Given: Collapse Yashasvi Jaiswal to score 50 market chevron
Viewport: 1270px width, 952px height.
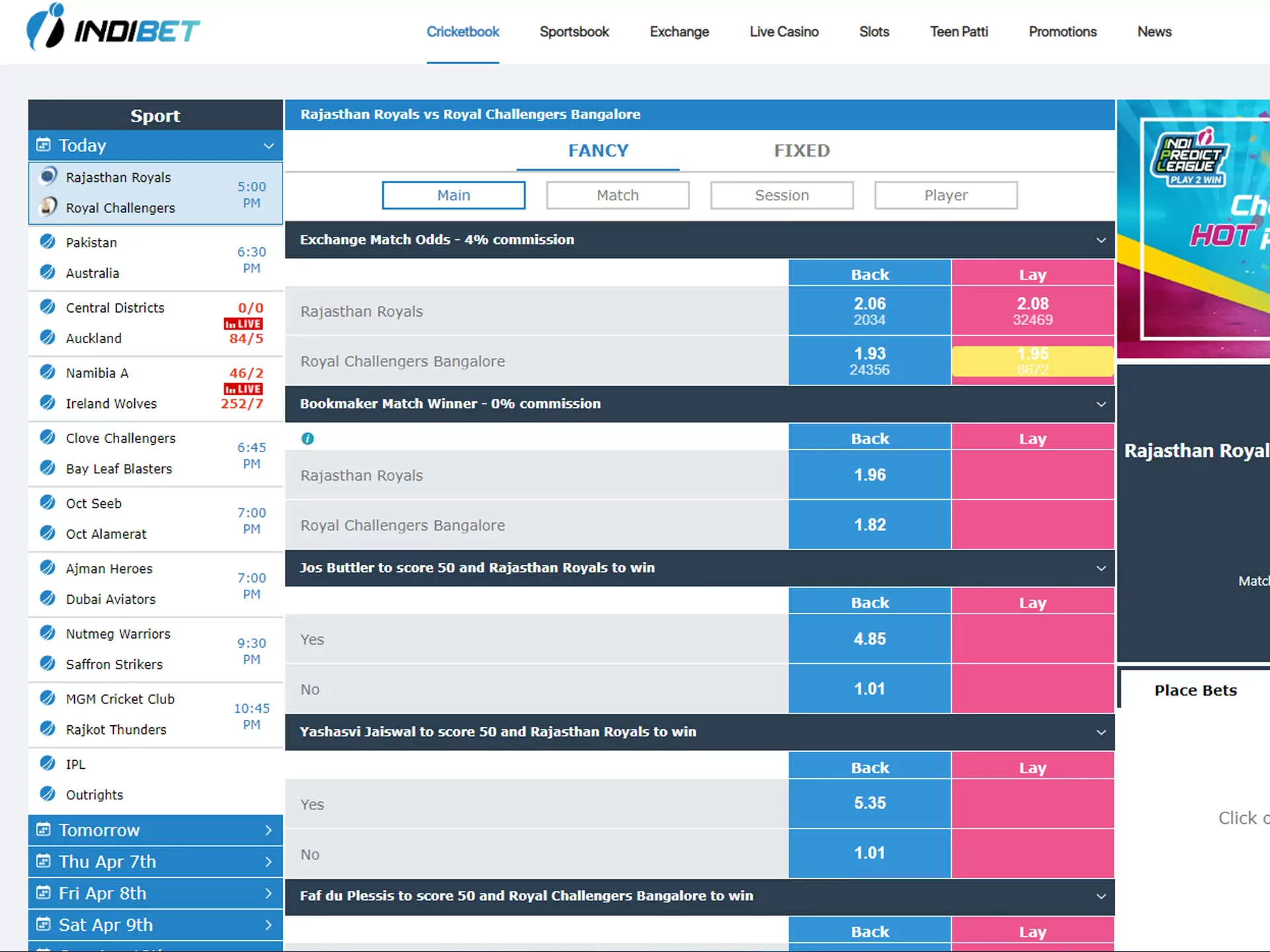Looking at the screenshot, I should pos(1101,732).
